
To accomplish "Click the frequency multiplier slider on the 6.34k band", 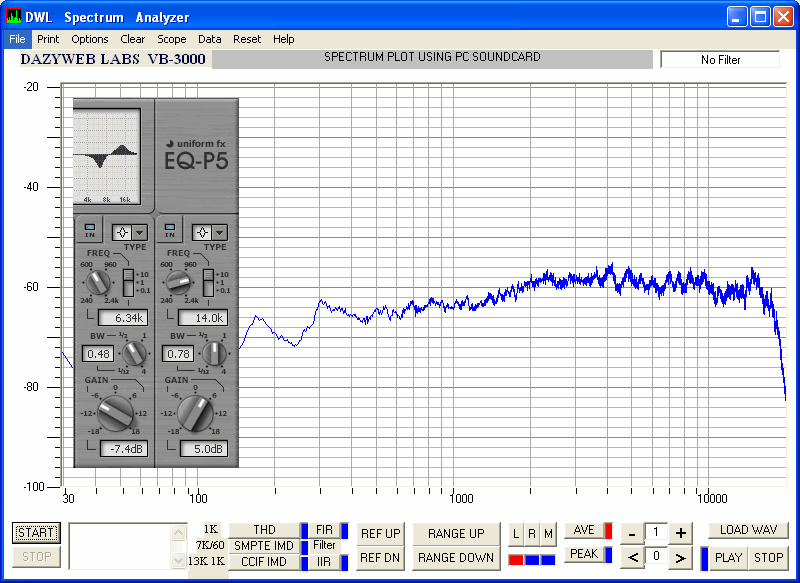I will click(128, 283).
